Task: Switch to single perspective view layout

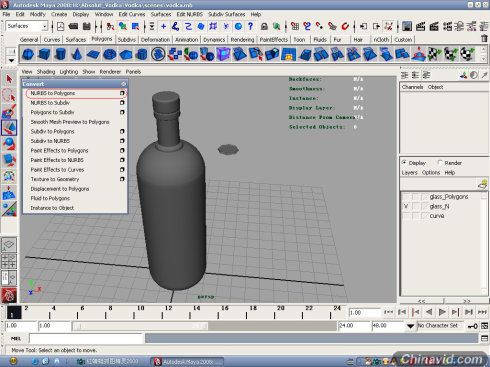Action: pyautogui.click(x=9, y=245)
